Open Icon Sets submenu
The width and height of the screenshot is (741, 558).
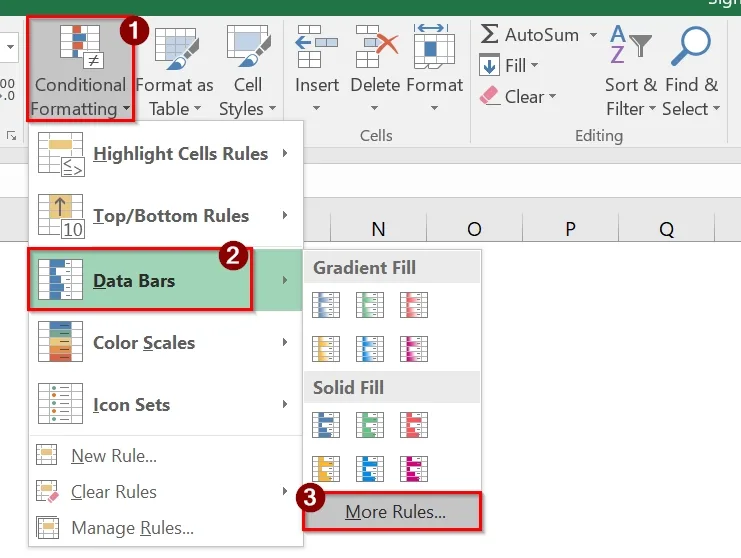[x=165, y=404]
